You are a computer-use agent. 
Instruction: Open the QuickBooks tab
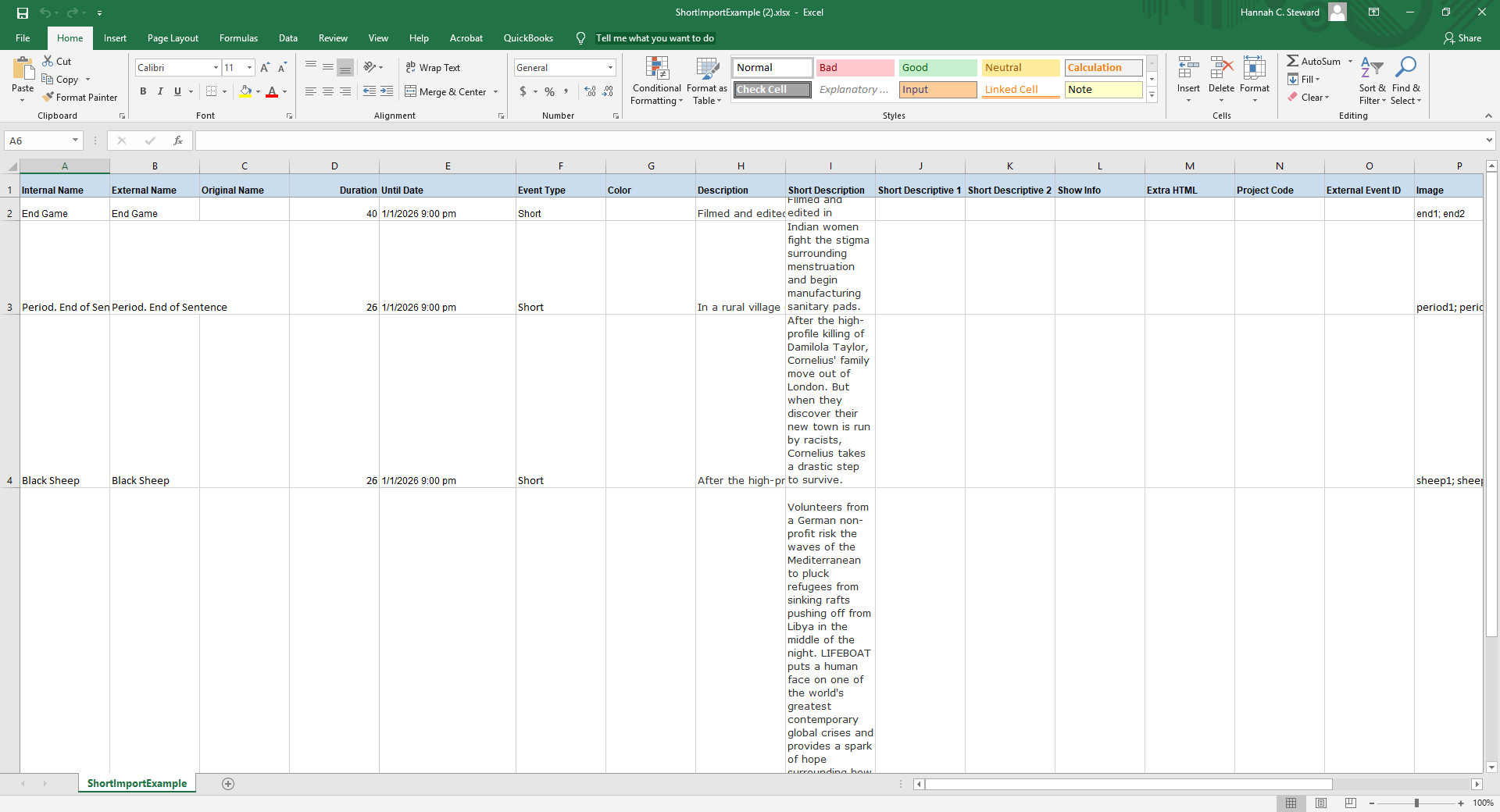tap(528, 38)
